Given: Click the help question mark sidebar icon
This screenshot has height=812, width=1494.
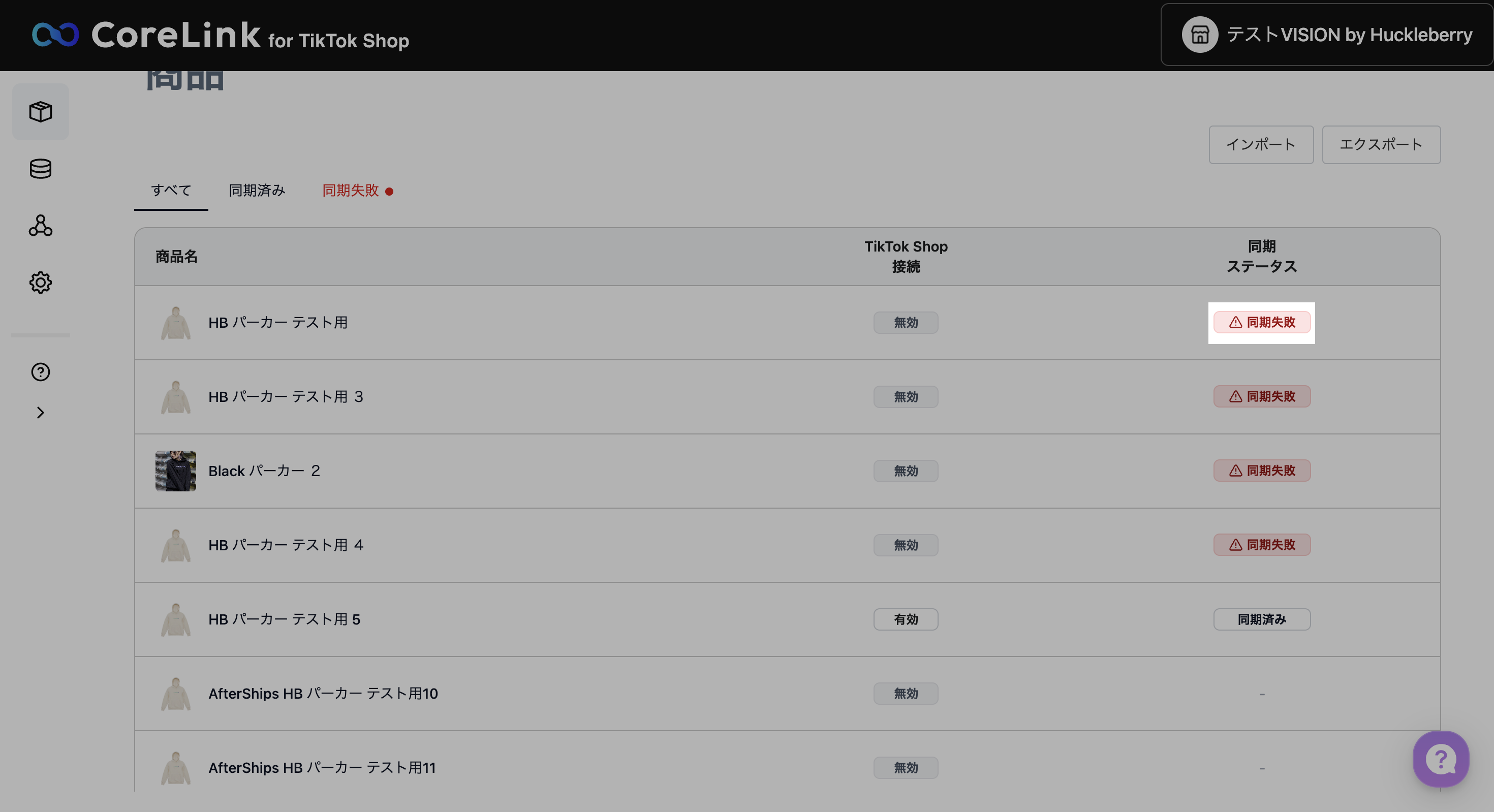Looking at the screenshot, I should [x=41, y=372].
